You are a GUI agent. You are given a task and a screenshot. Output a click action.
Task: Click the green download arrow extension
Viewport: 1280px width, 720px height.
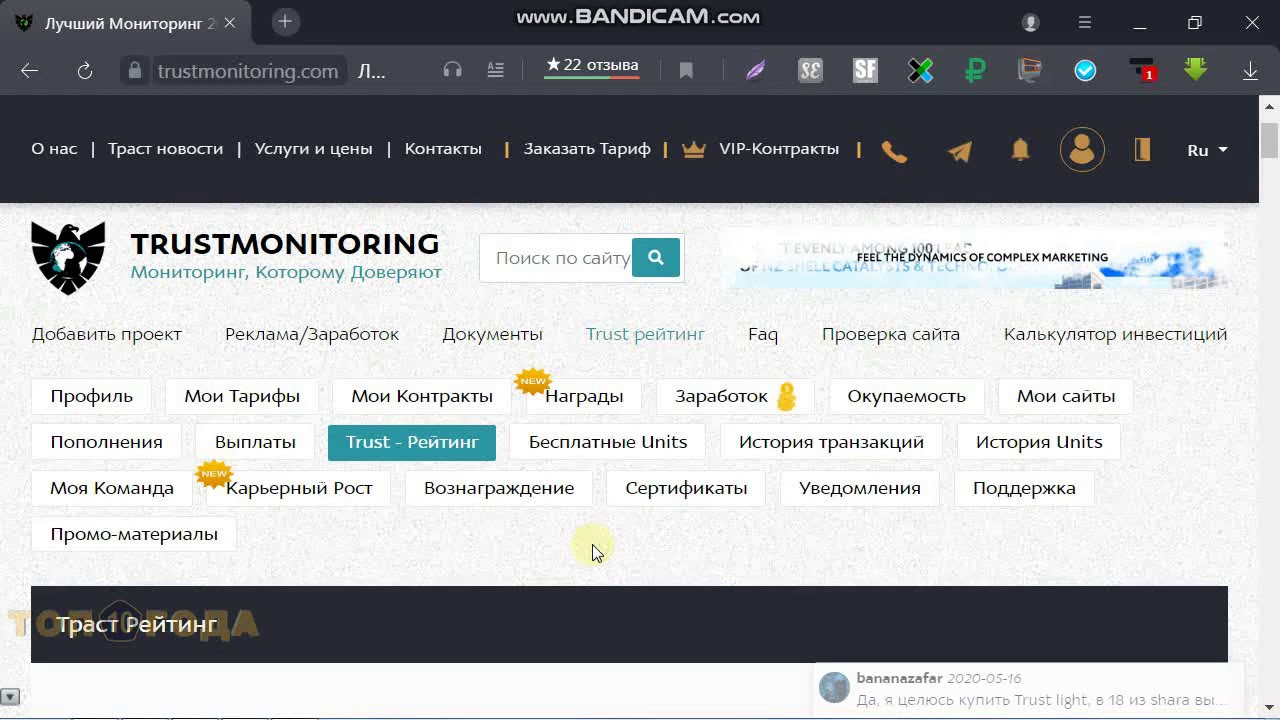click(x=1195, y=69)
